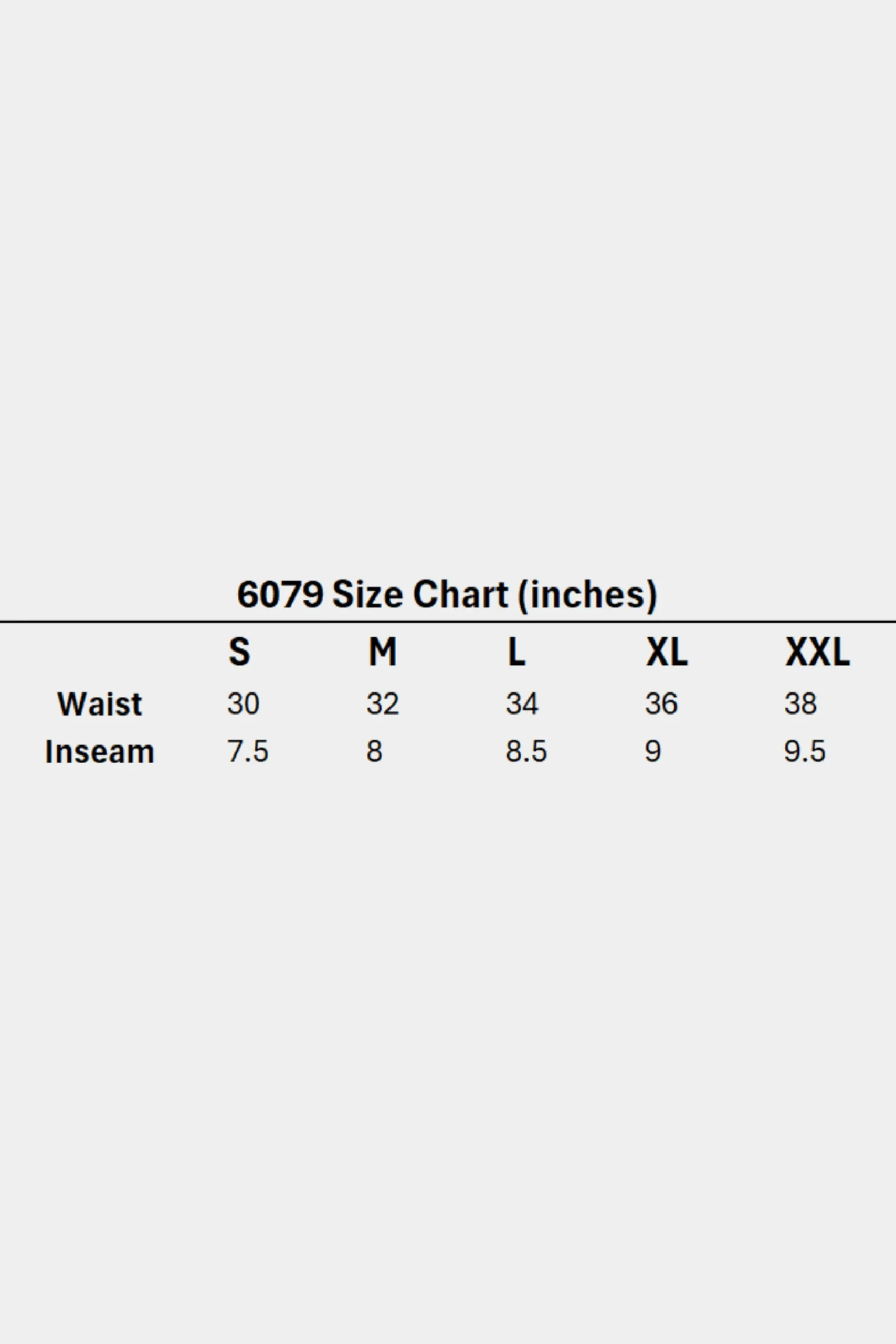The height and width of the screenshot is (1344, 896).
Task: Click inseam value 9.5 for size XXL
Action: 805,751
